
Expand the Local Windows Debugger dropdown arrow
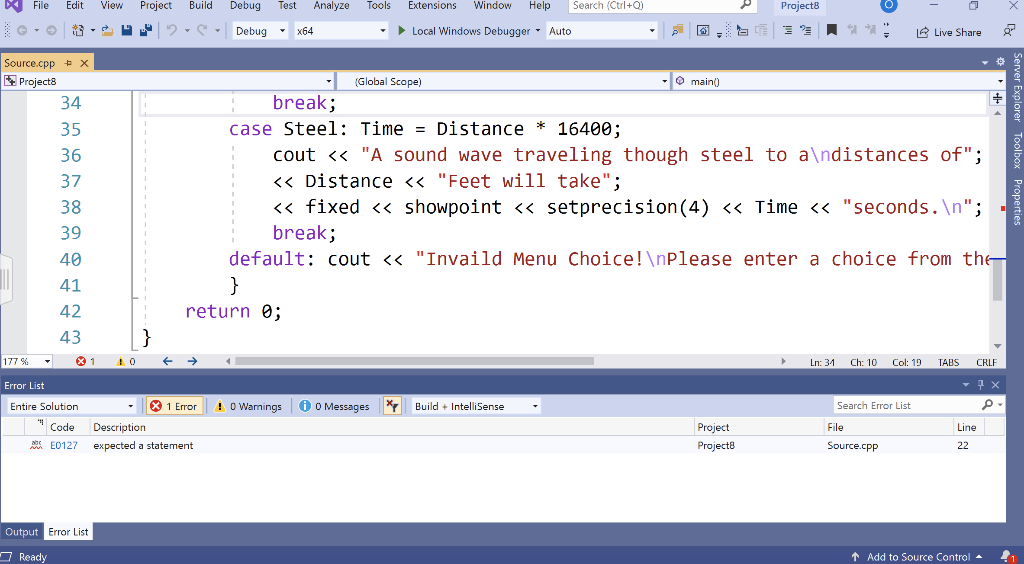538,31
